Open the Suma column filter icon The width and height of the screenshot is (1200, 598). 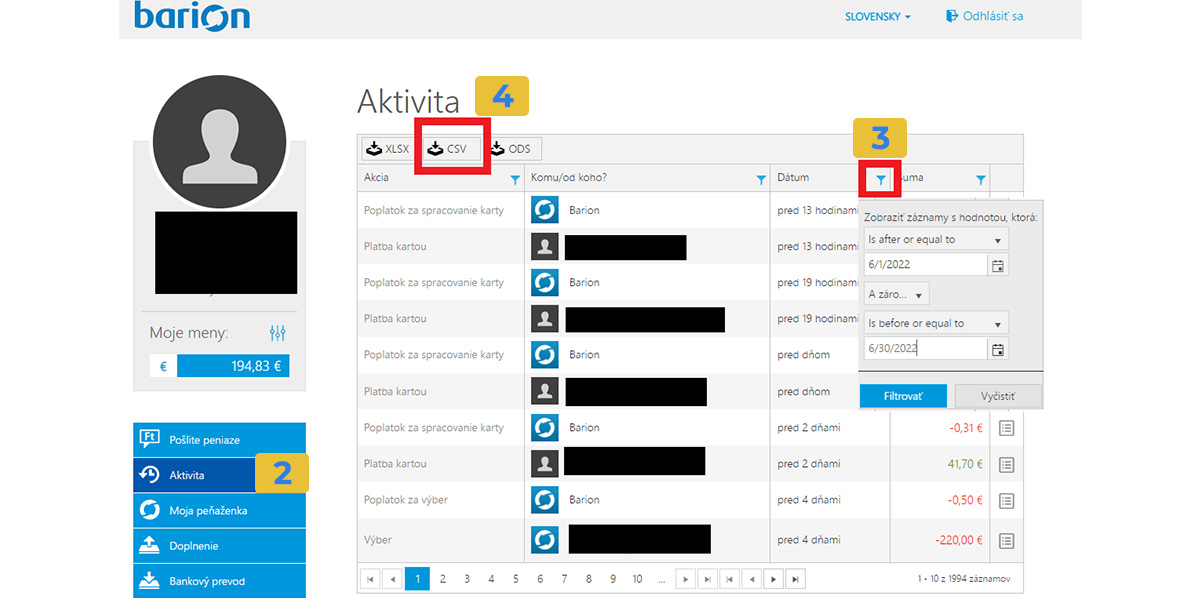(x=980, y=180)
